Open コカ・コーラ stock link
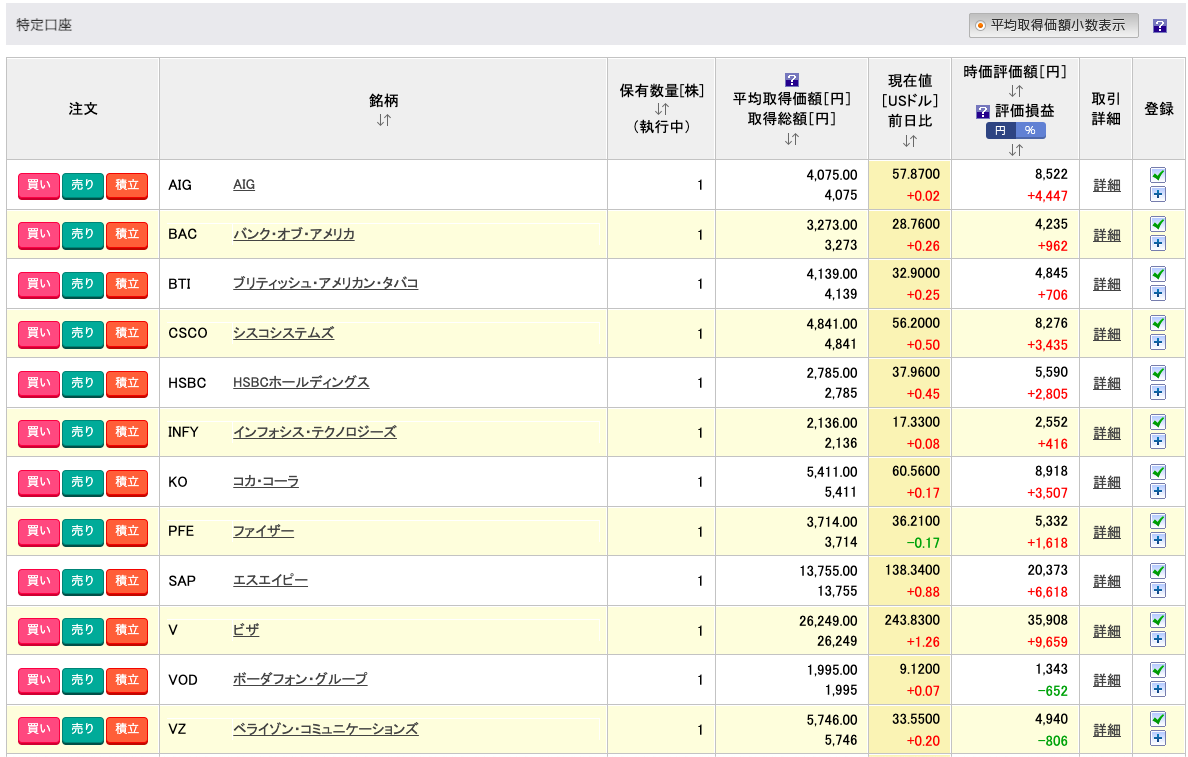 (266, 482)
